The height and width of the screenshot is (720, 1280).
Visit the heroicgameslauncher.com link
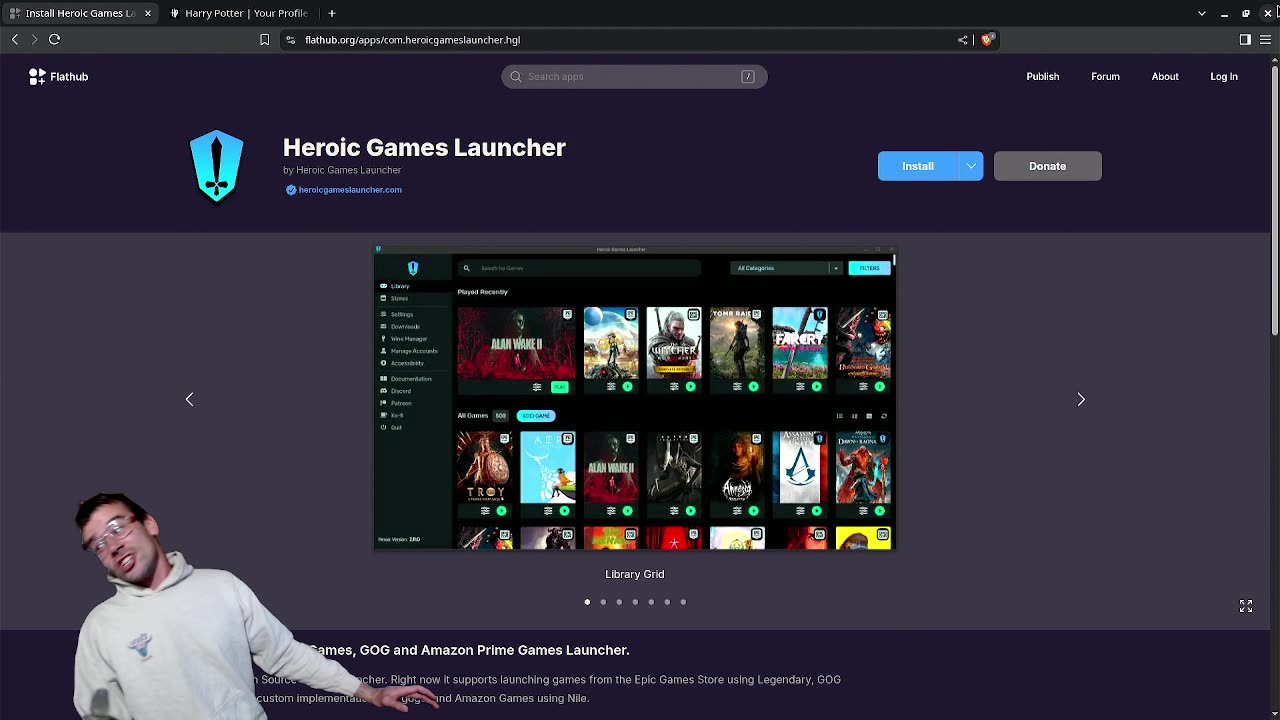point(350,190)
